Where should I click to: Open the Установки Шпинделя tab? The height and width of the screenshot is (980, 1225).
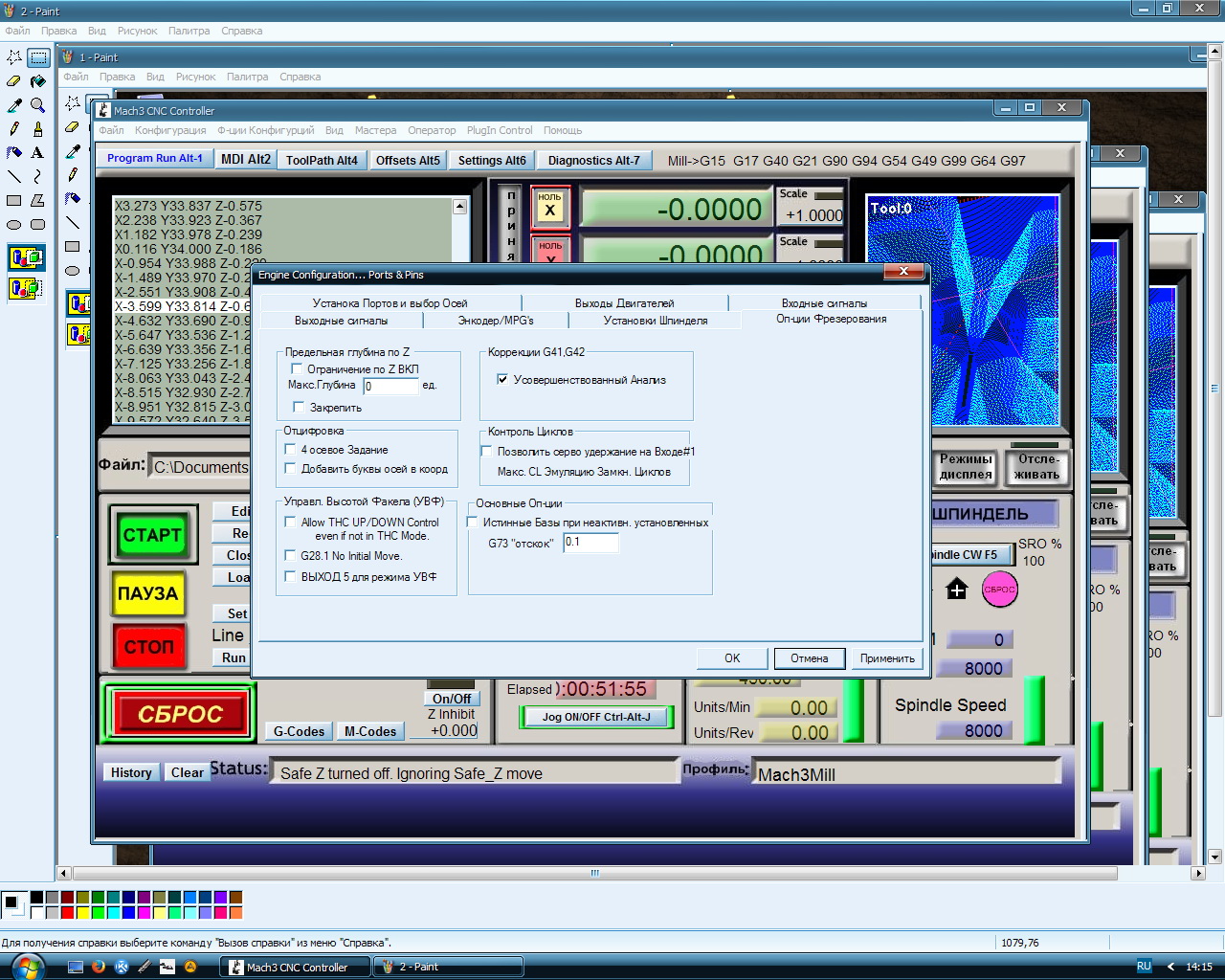pyautogui.click(x=656, y=321)
